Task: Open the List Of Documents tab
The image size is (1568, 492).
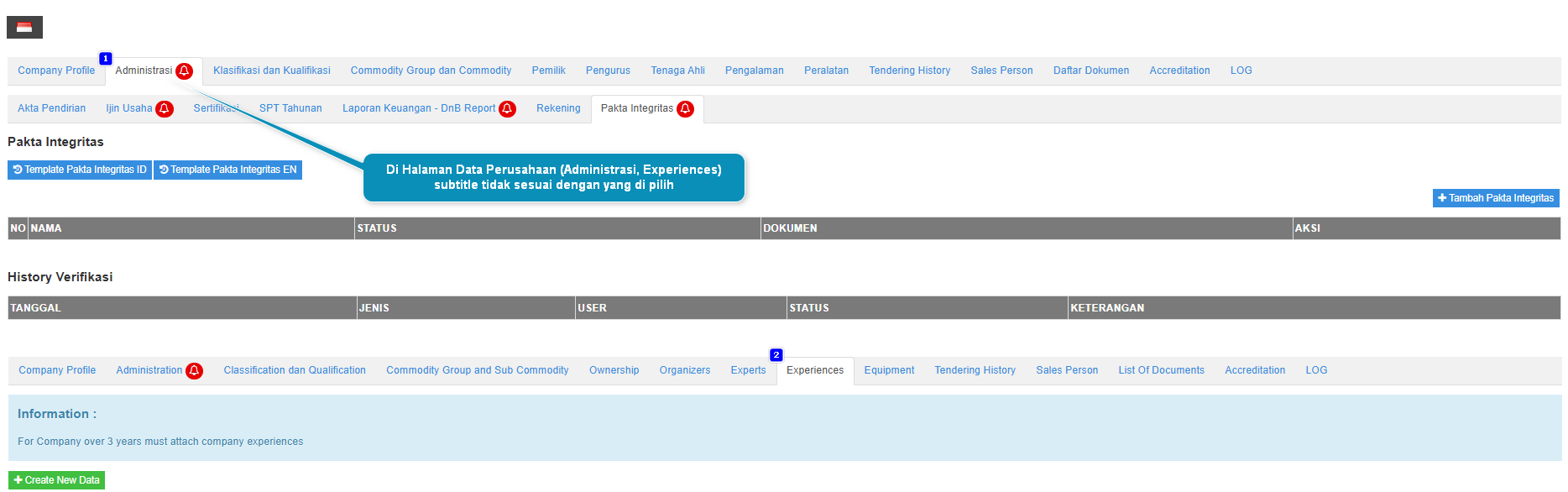Action: [1161, 370]
